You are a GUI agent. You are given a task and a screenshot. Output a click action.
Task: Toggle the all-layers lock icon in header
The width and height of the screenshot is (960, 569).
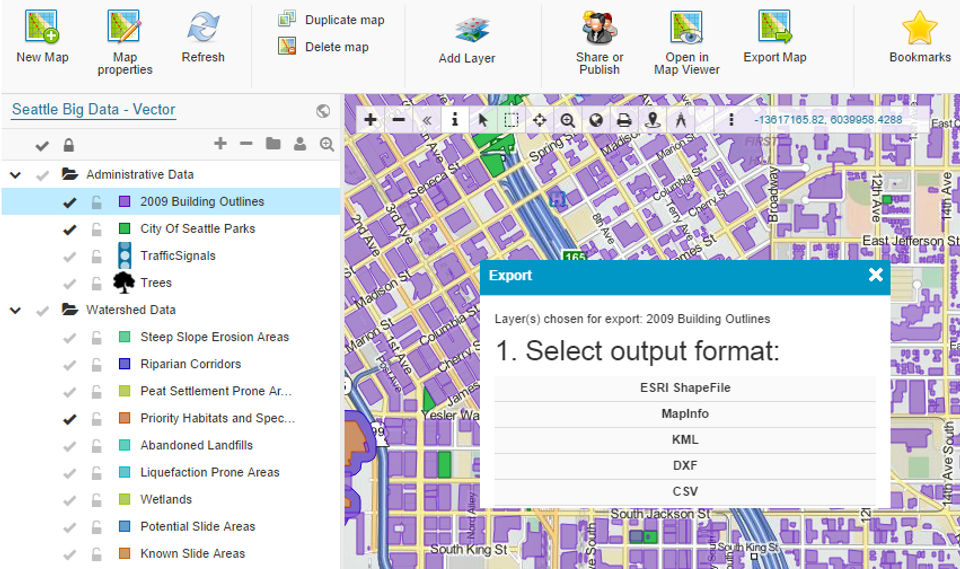pyautogui.click(x=69, y=145)
